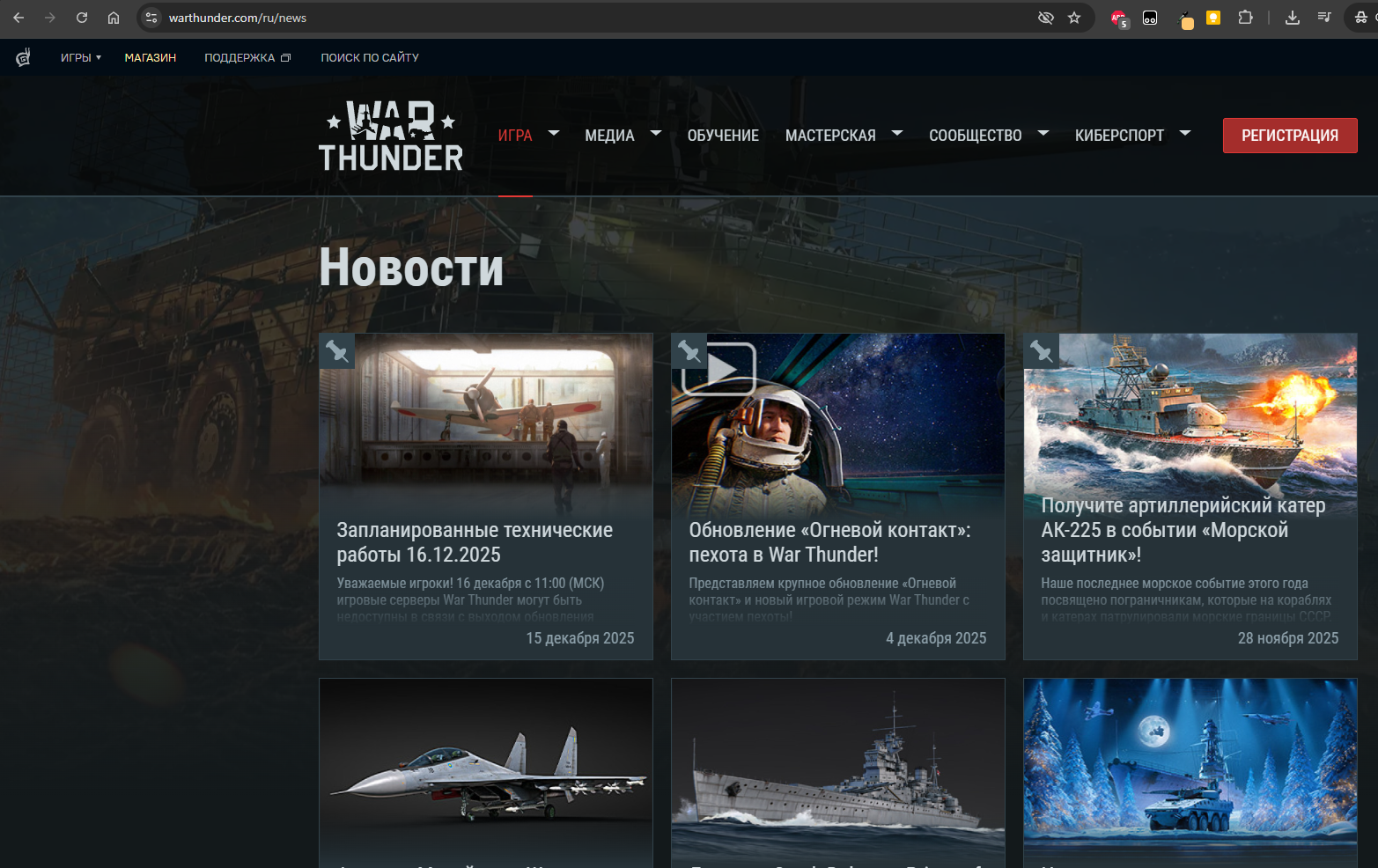Expand the arrow next to МЕДИА menu
The width and height of the screenshot is (1378, 868).
[656, 133]
